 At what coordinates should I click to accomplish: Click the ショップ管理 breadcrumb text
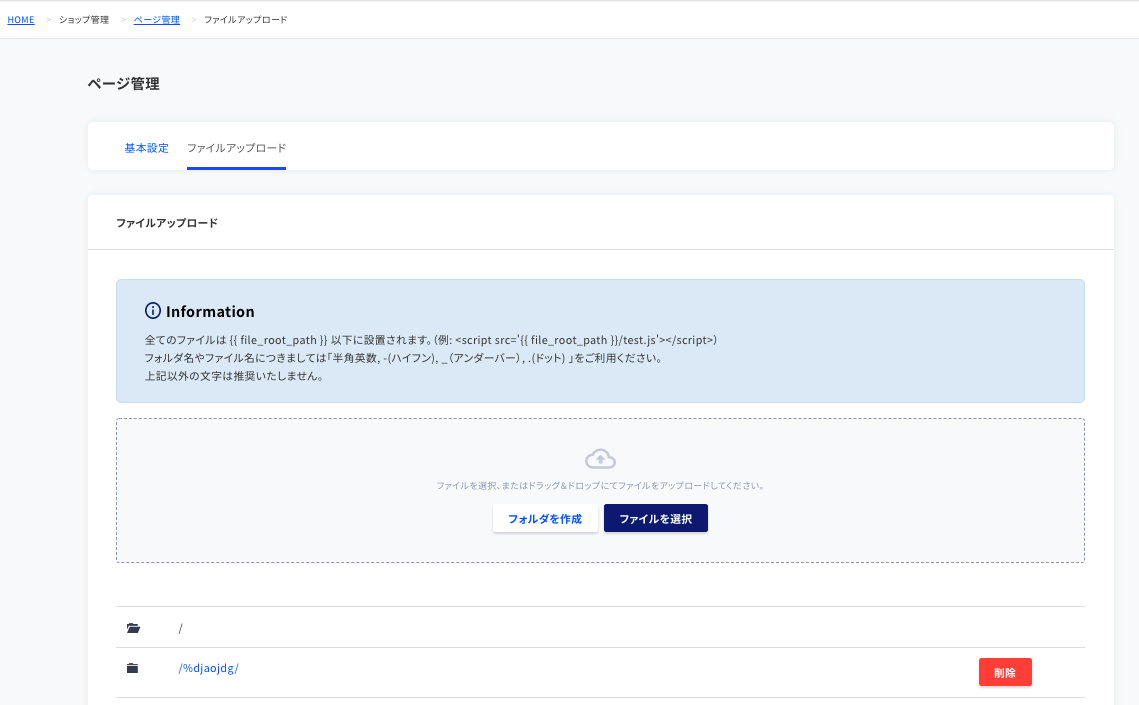point(84,20)
